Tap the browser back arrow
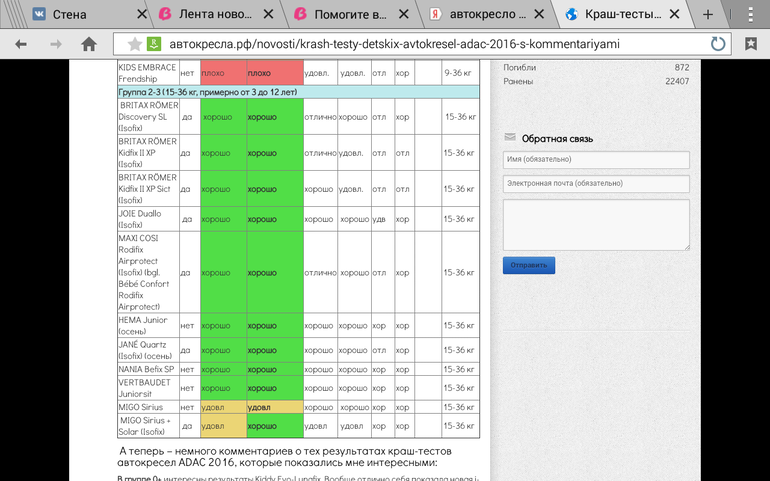 tap(20, 44)
